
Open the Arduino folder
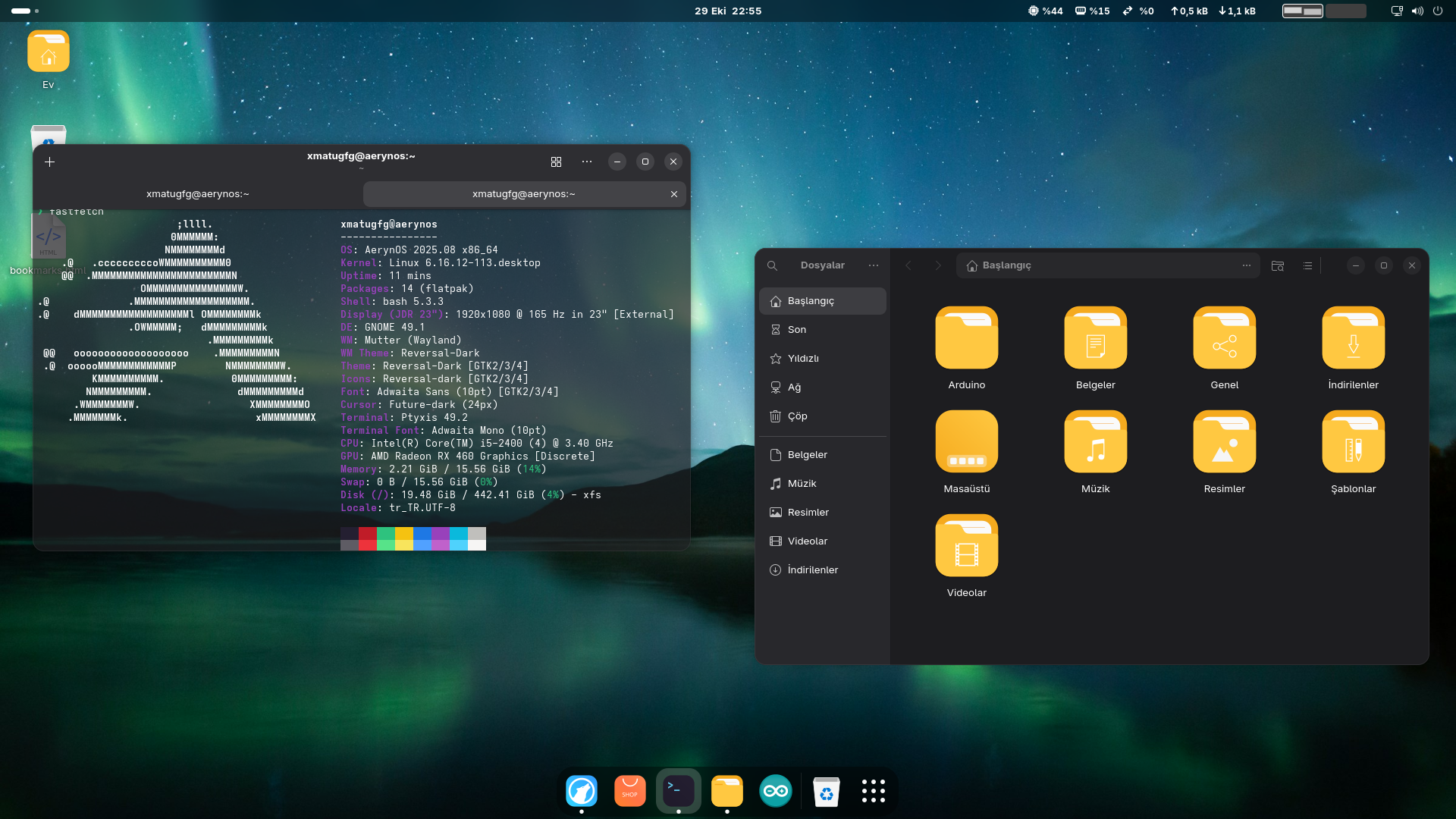[966, 338]
